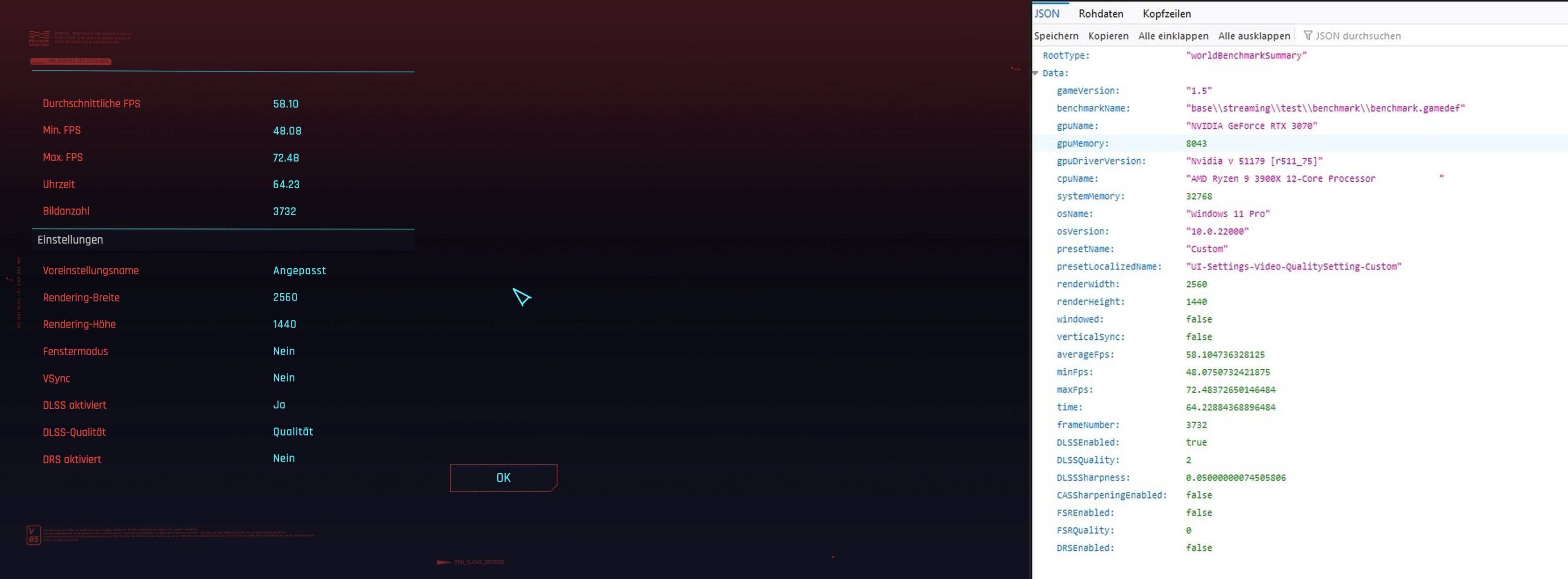Image resolution: width=1568 pixels, height=579 pixels.
Task: Click the V 85 badge icon
Action: coord(33,534)
